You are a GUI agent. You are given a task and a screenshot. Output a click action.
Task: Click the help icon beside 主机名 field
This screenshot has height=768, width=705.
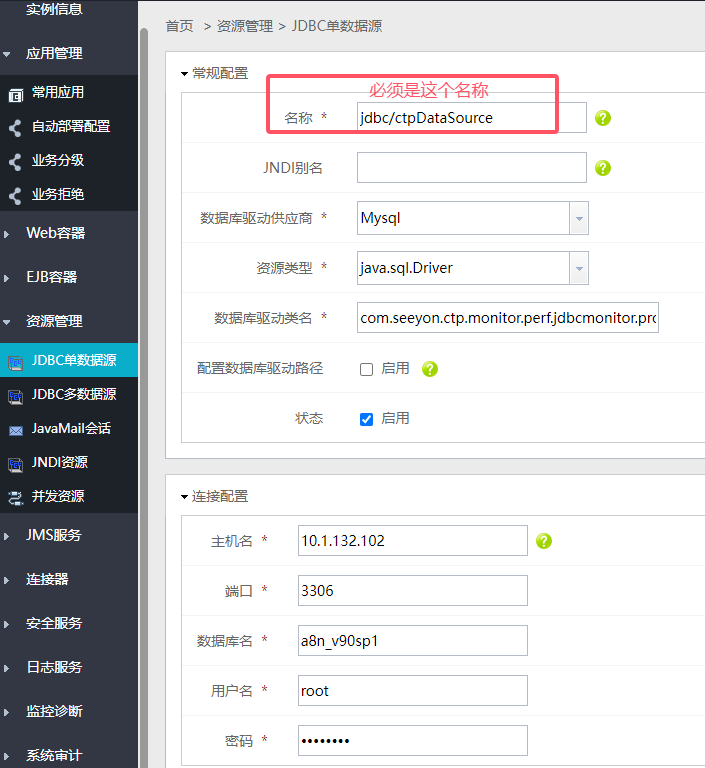pyautogui.click(x=544, y=541)
